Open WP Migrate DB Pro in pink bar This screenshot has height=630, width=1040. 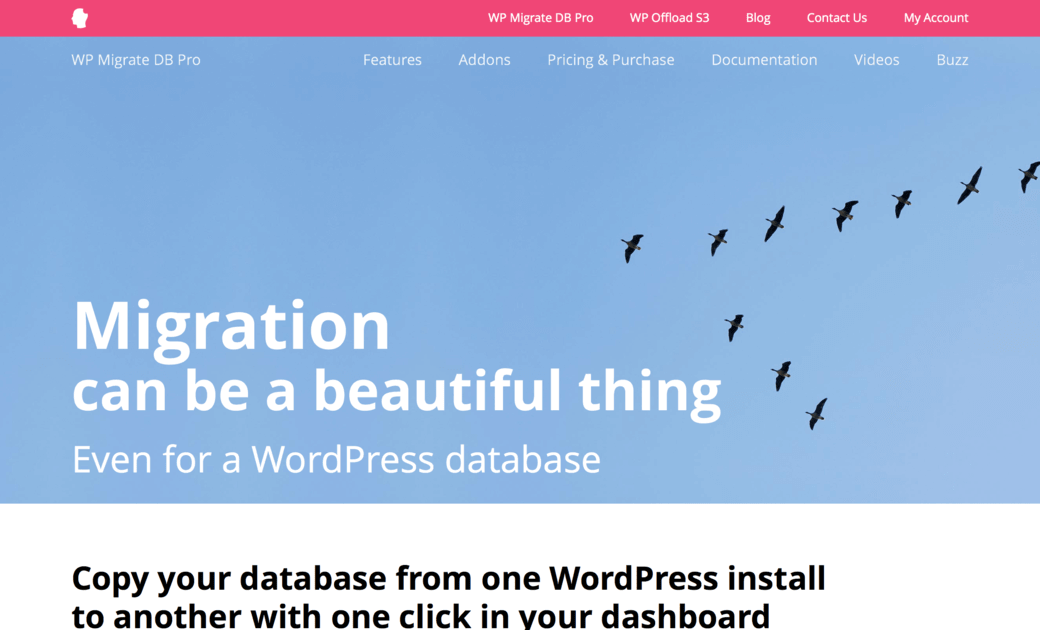pos(541,18)
